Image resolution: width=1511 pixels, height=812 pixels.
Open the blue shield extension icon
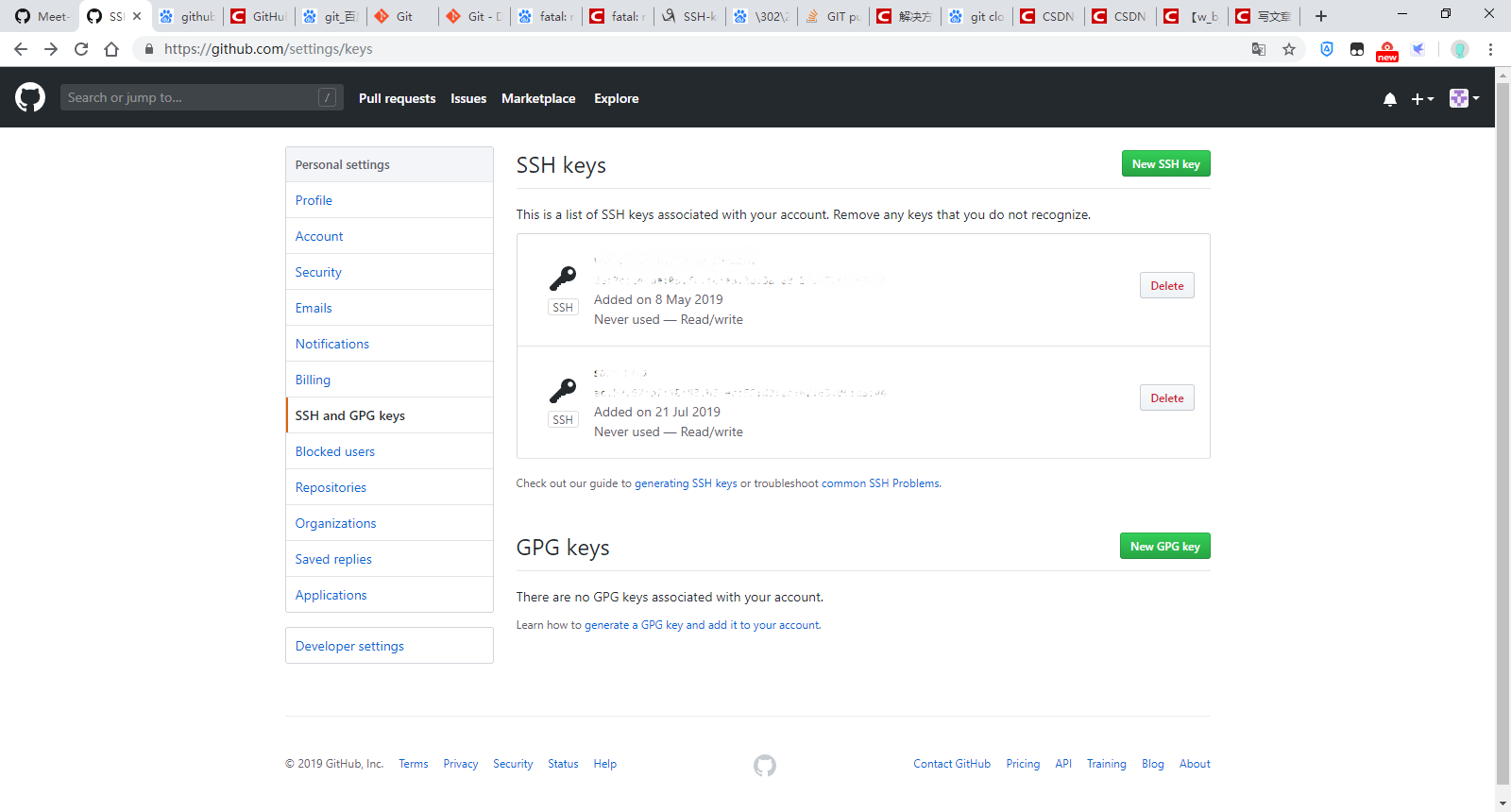1327,49
